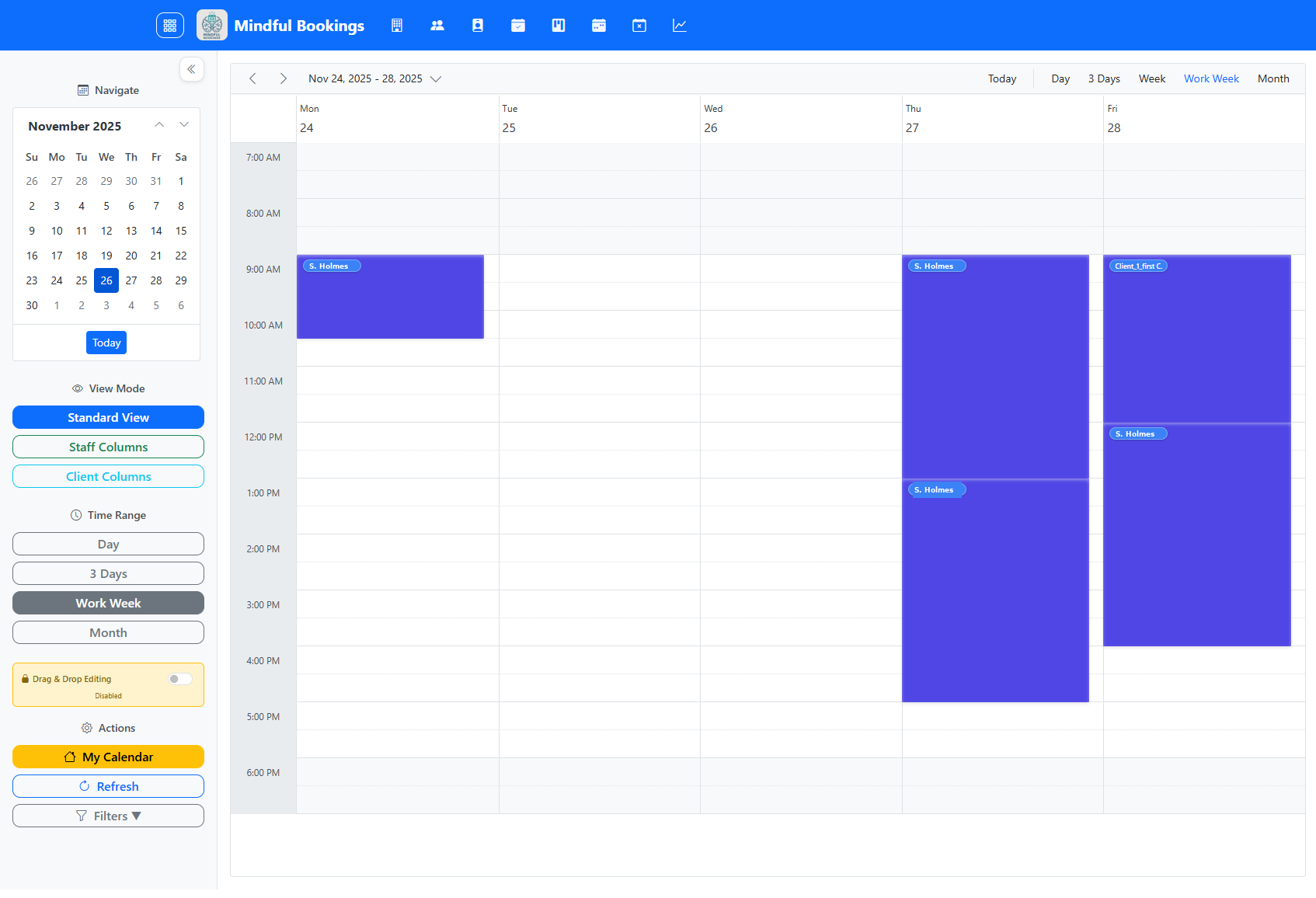Select Client Columns view

point(108,476)
